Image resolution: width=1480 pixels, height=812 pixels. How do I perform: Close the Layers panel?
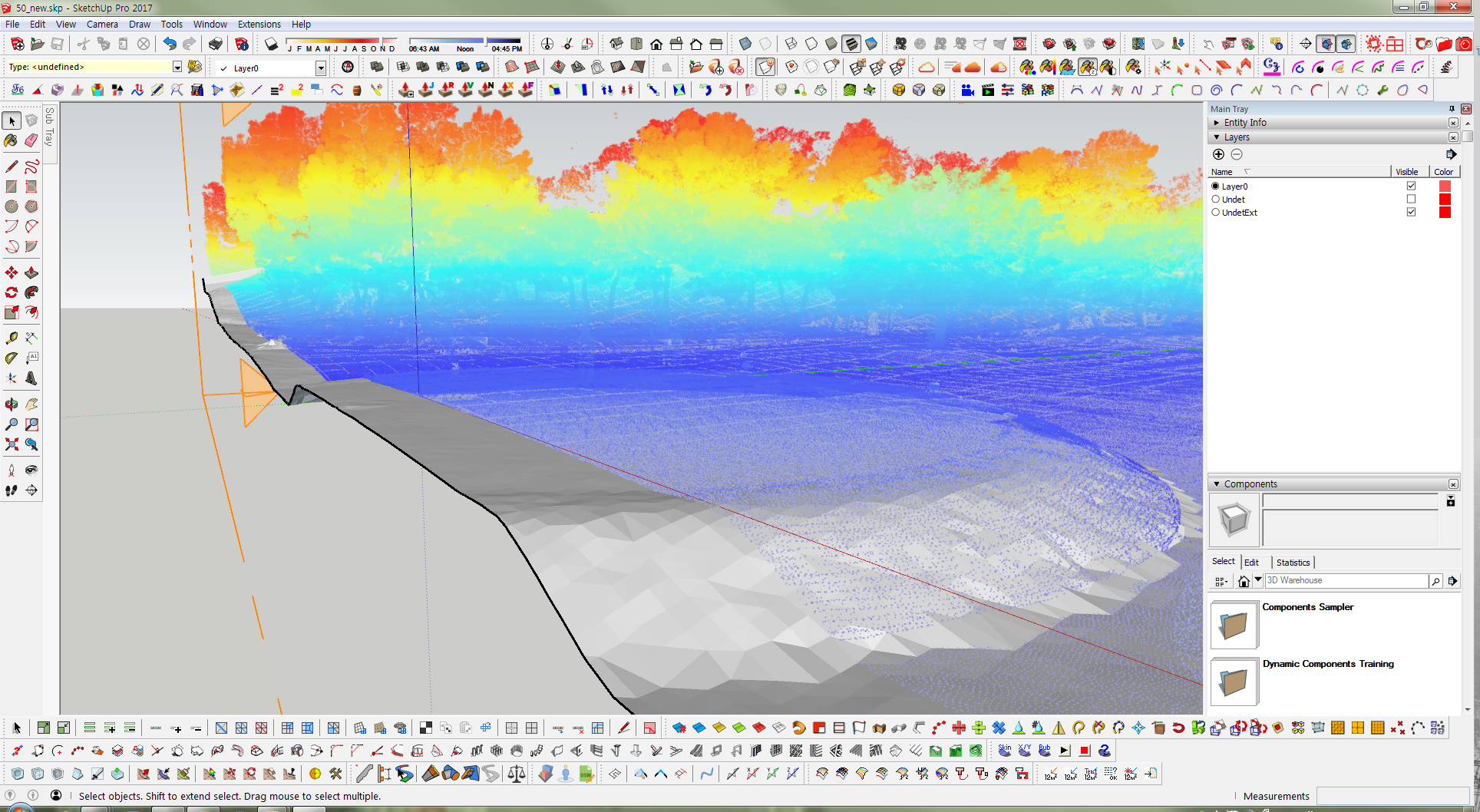1453,137
